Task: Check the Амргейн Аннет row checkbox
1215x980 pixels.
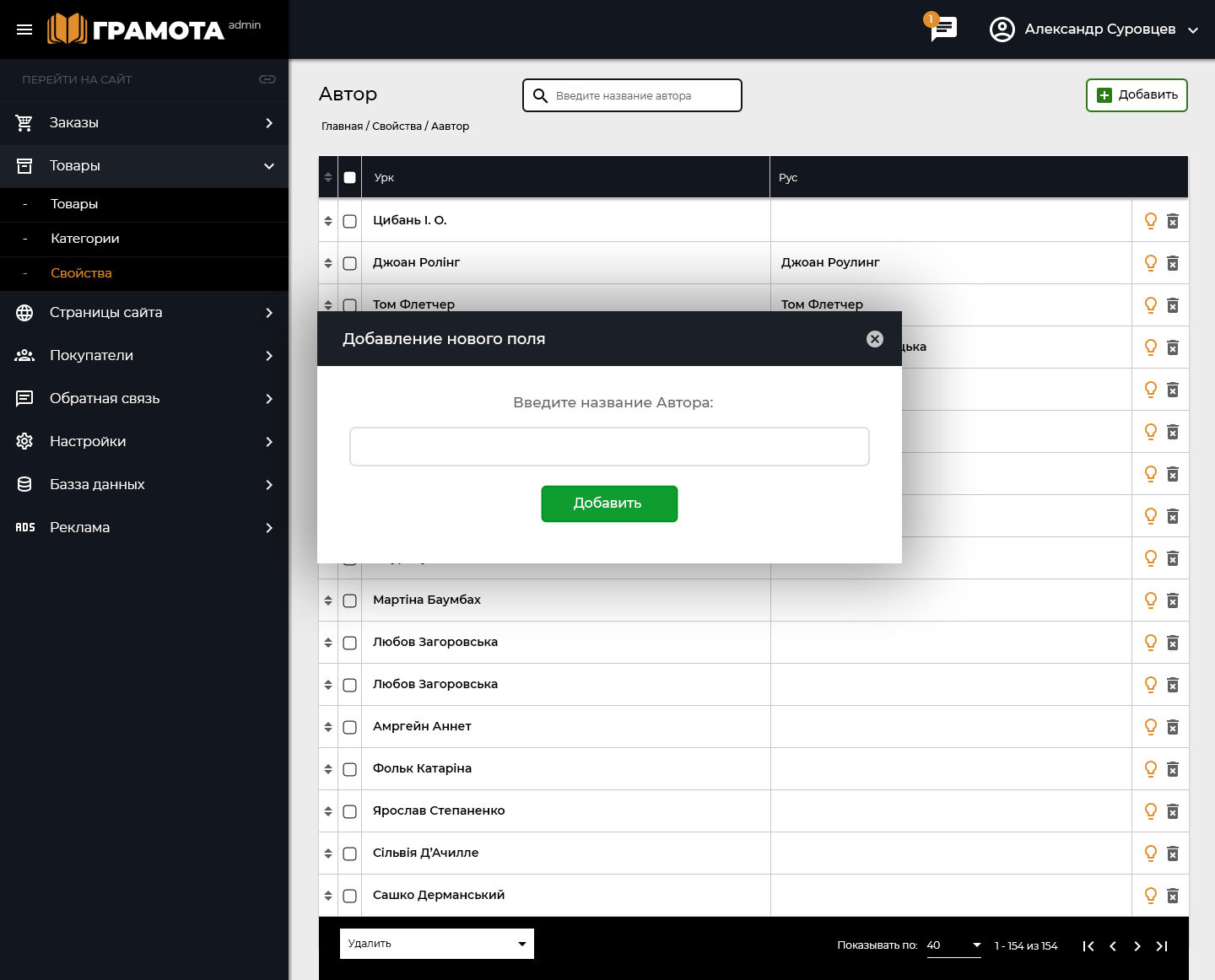Action: point(349,727)
